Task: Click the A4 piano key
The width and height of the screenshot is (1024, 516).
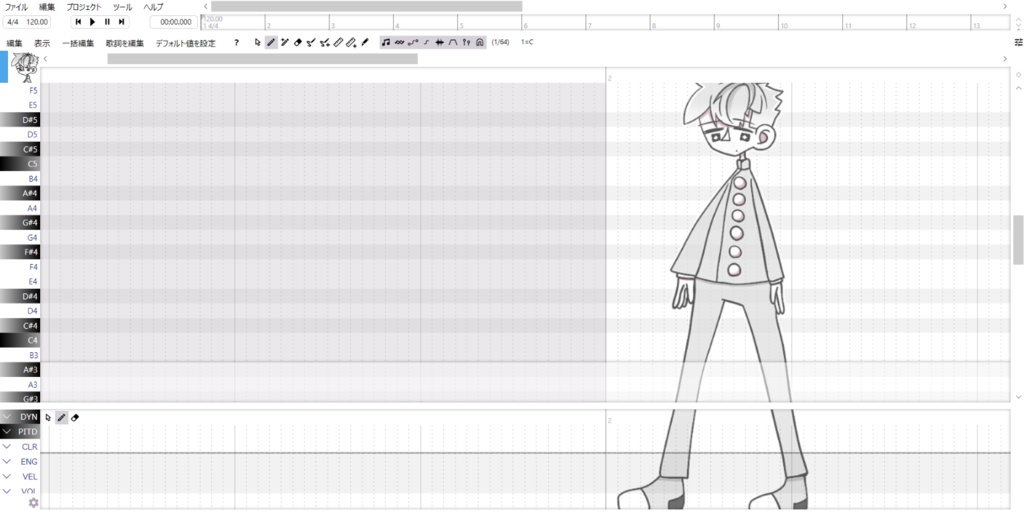Action: (x=20, y=208)
